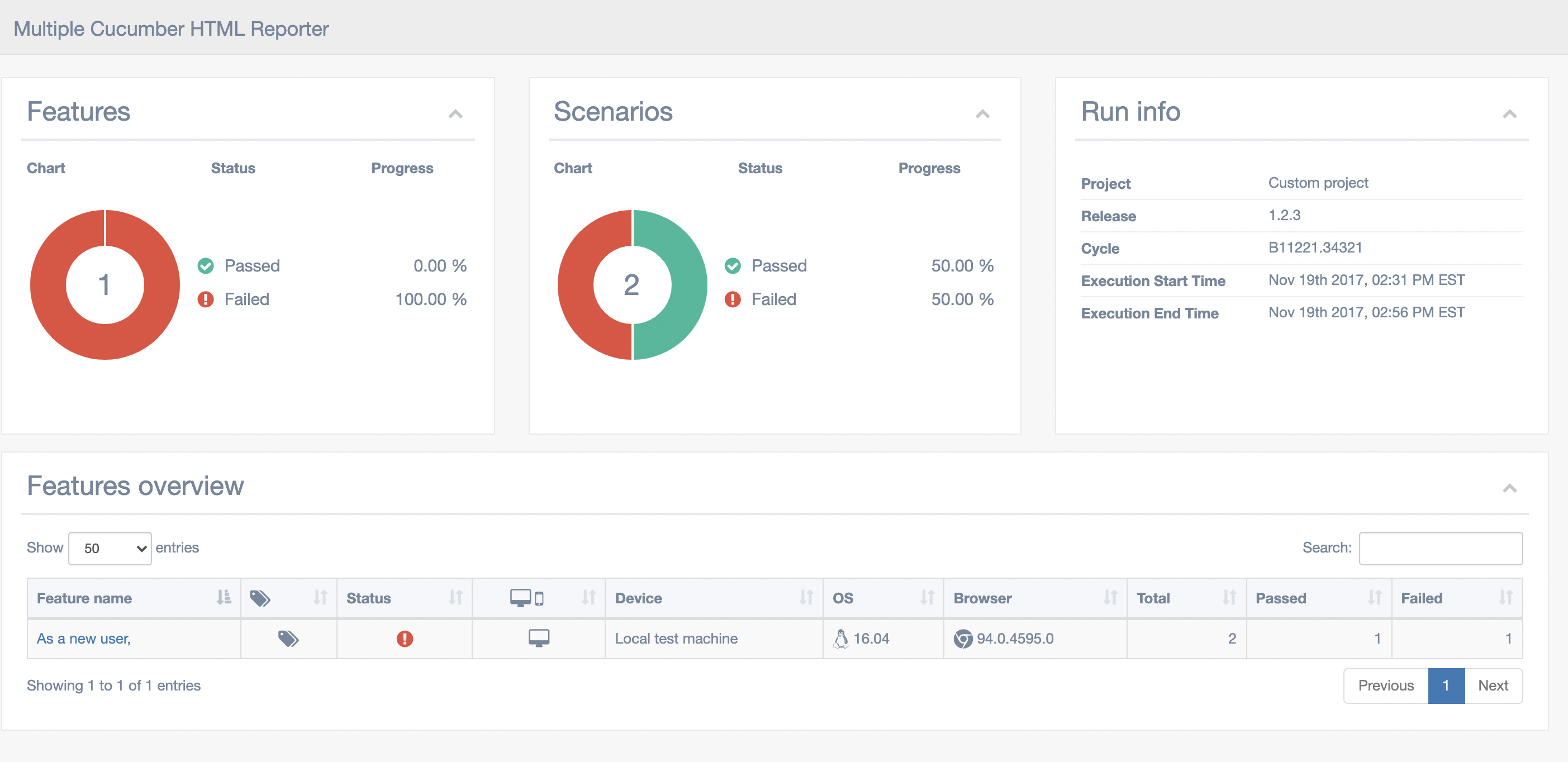Click the Previous pagination button
Image resolution: width=1568 pixels, height=762 pixels.
point(1385,685)
